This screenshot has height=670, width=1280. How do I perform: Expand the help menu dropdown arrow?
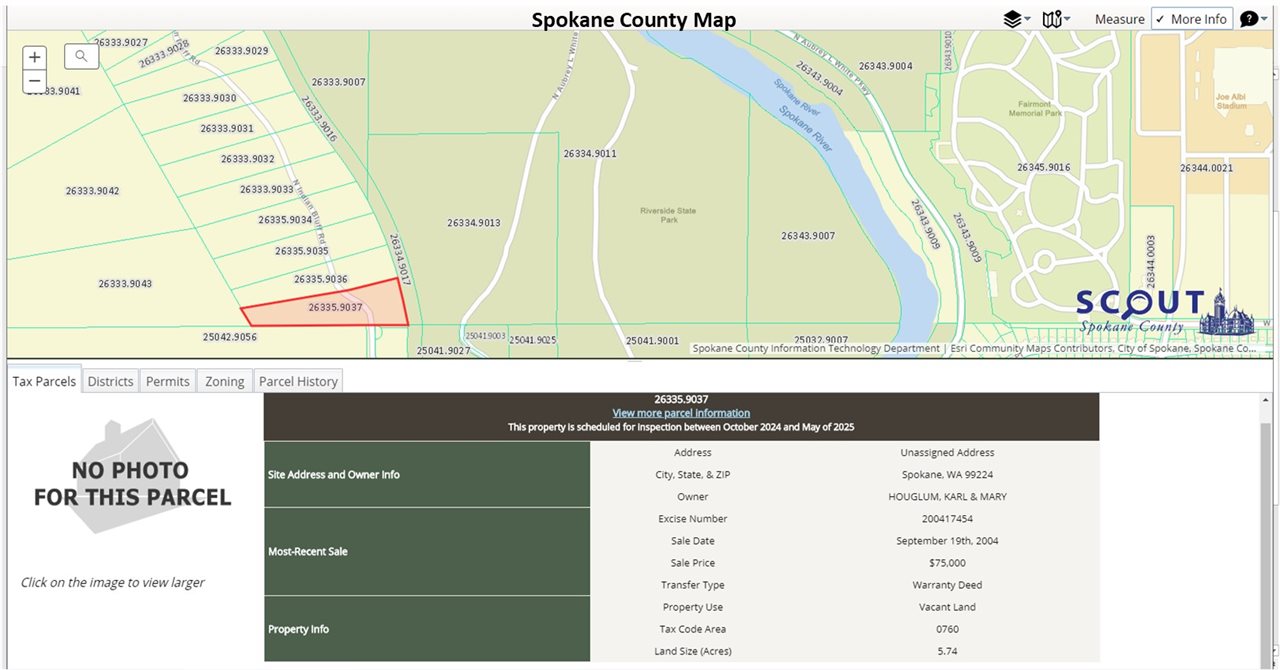(x=1264, y=19)
